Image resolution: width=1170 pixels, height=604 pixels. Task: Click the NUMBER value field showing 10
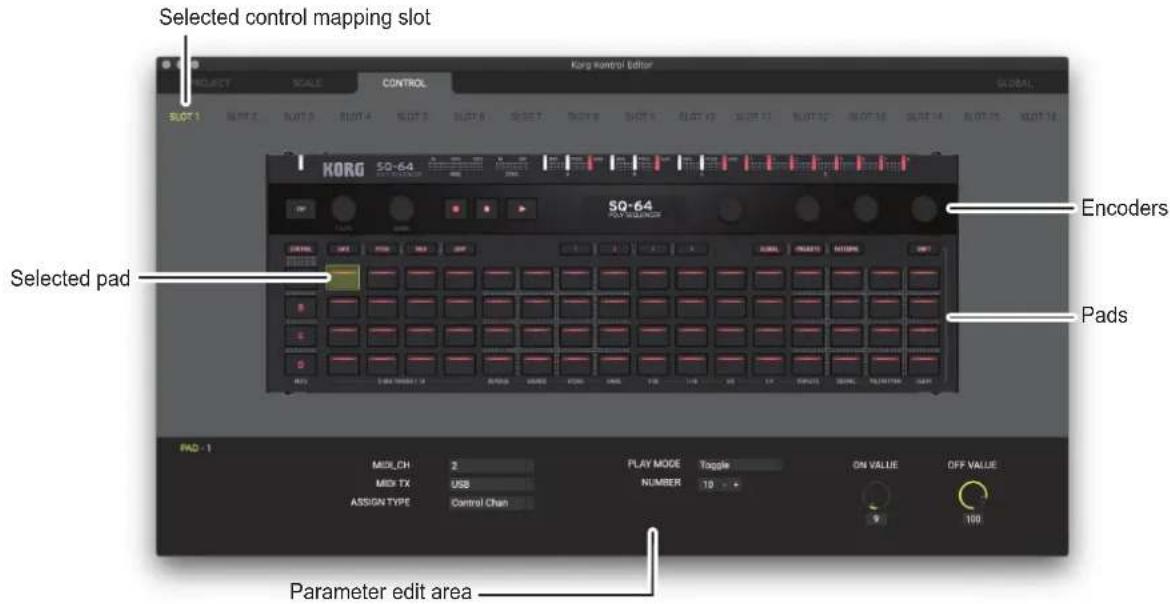[708, 485]
